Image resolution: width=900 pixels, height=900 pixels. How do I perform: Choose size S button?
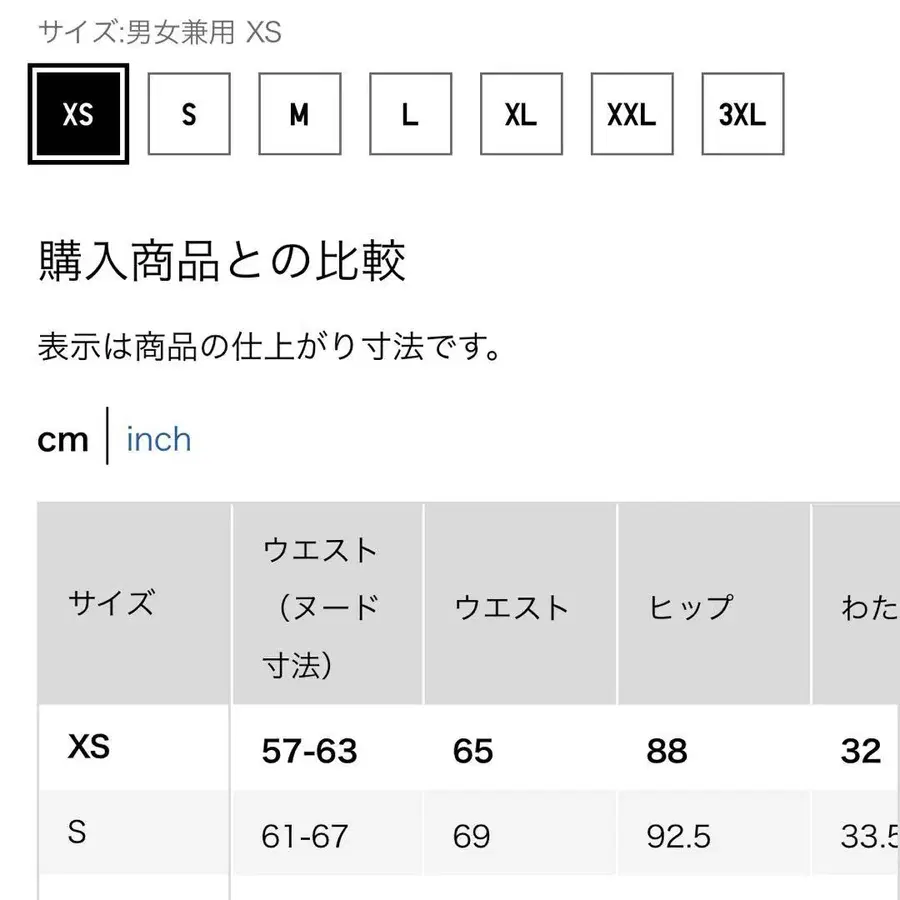189,114
